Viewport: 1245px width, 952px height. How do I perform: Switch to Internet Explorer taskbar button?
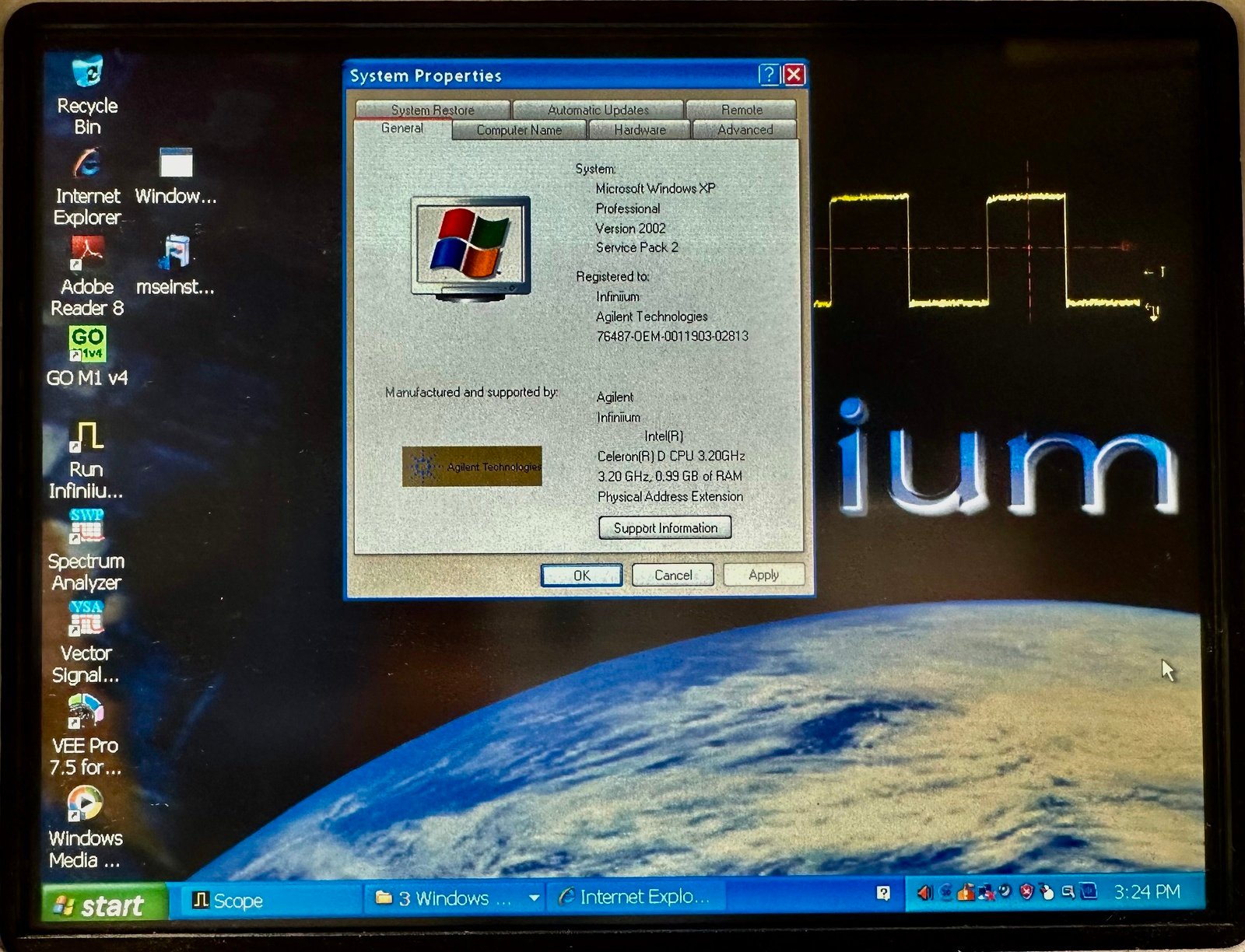tap(637, 897)
